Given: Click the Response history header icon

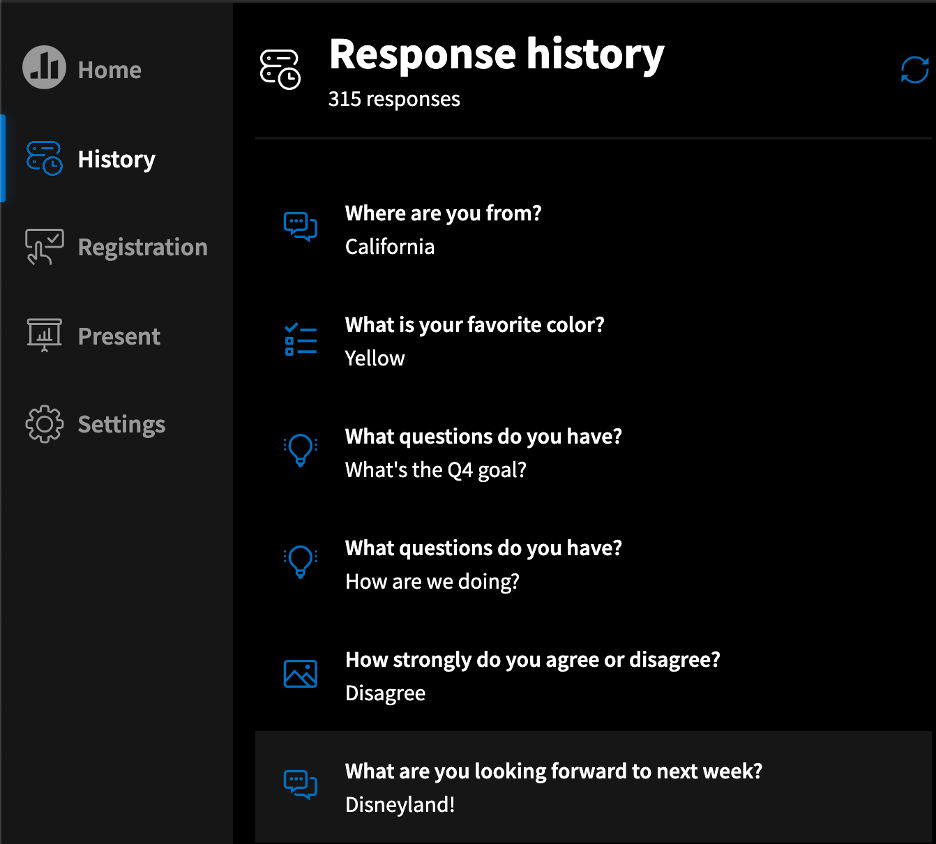Looking at the screenshot, I should pos(280,69).
